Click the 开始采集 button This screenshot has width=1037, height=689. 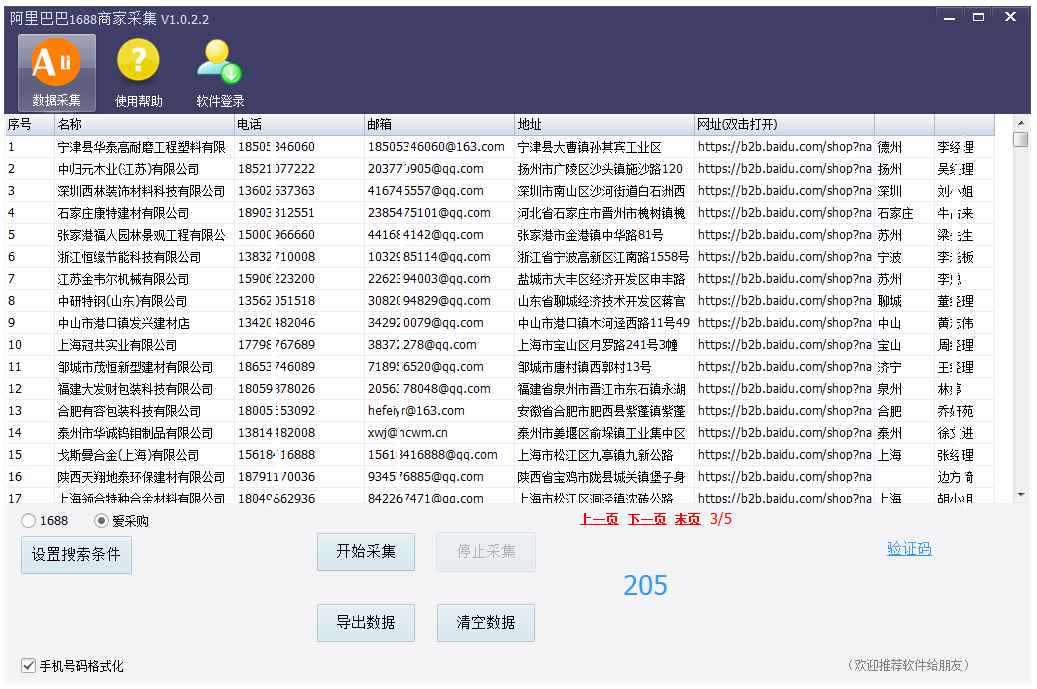click(x=366, y=551)
